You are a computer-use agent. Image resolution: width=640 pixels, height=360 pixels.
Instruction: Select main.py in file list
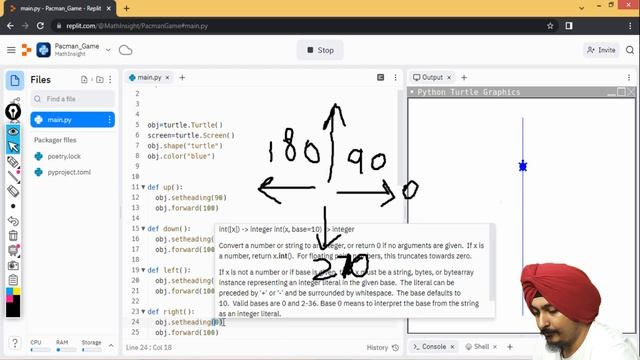pos(73,120)
